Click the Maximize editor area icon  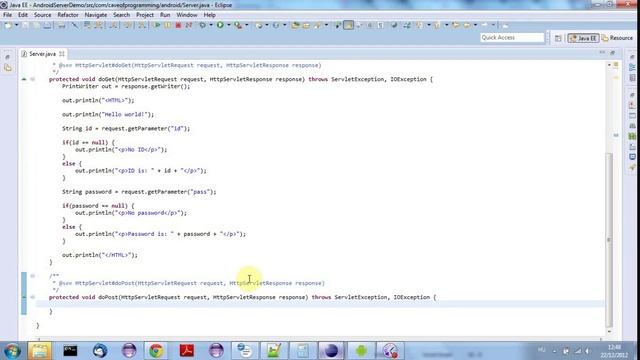(613, 53)
